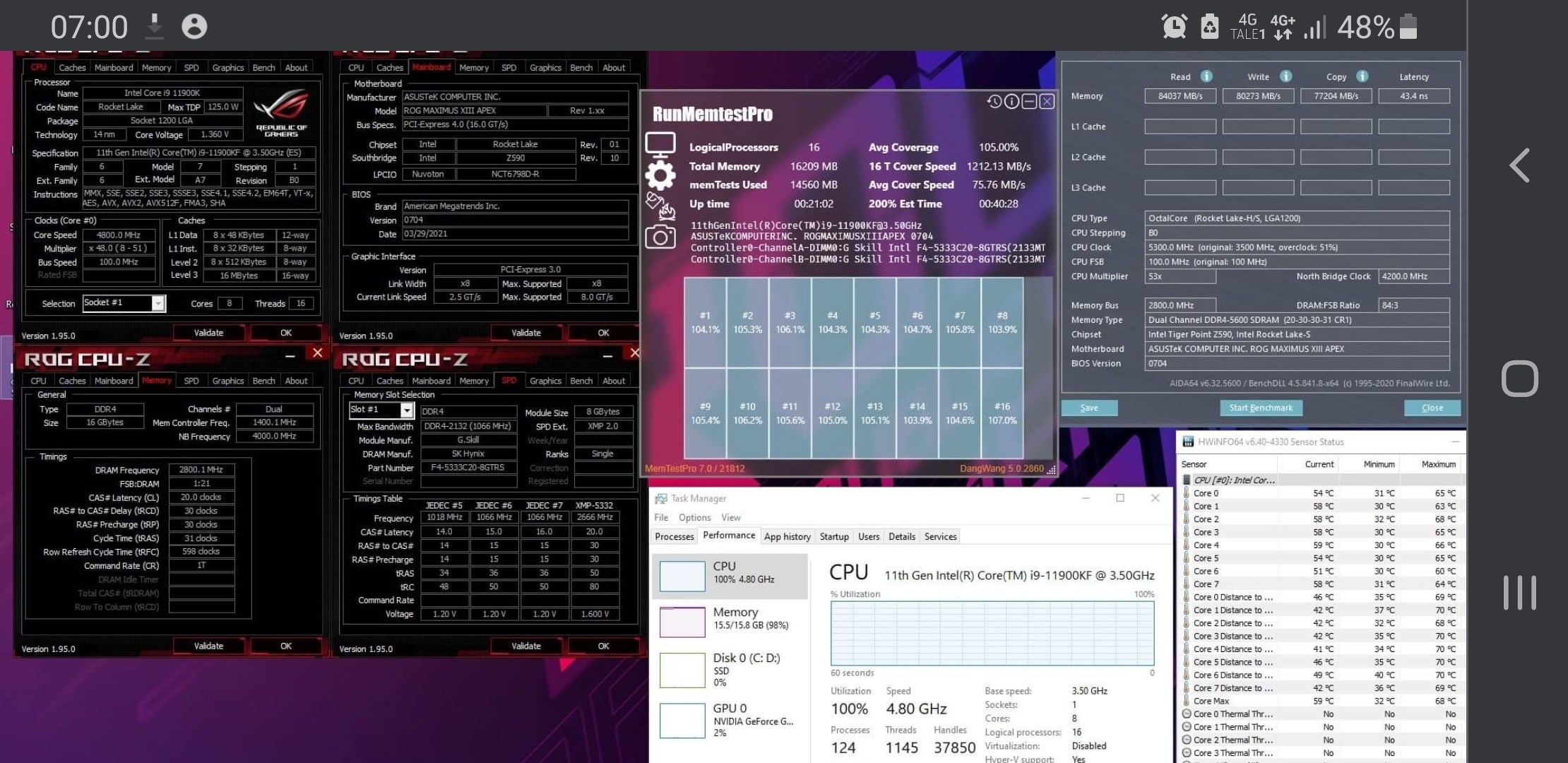Select Disk 0 thumbnail in Task Manager
Screen dimensions: 1568x763
682,670
